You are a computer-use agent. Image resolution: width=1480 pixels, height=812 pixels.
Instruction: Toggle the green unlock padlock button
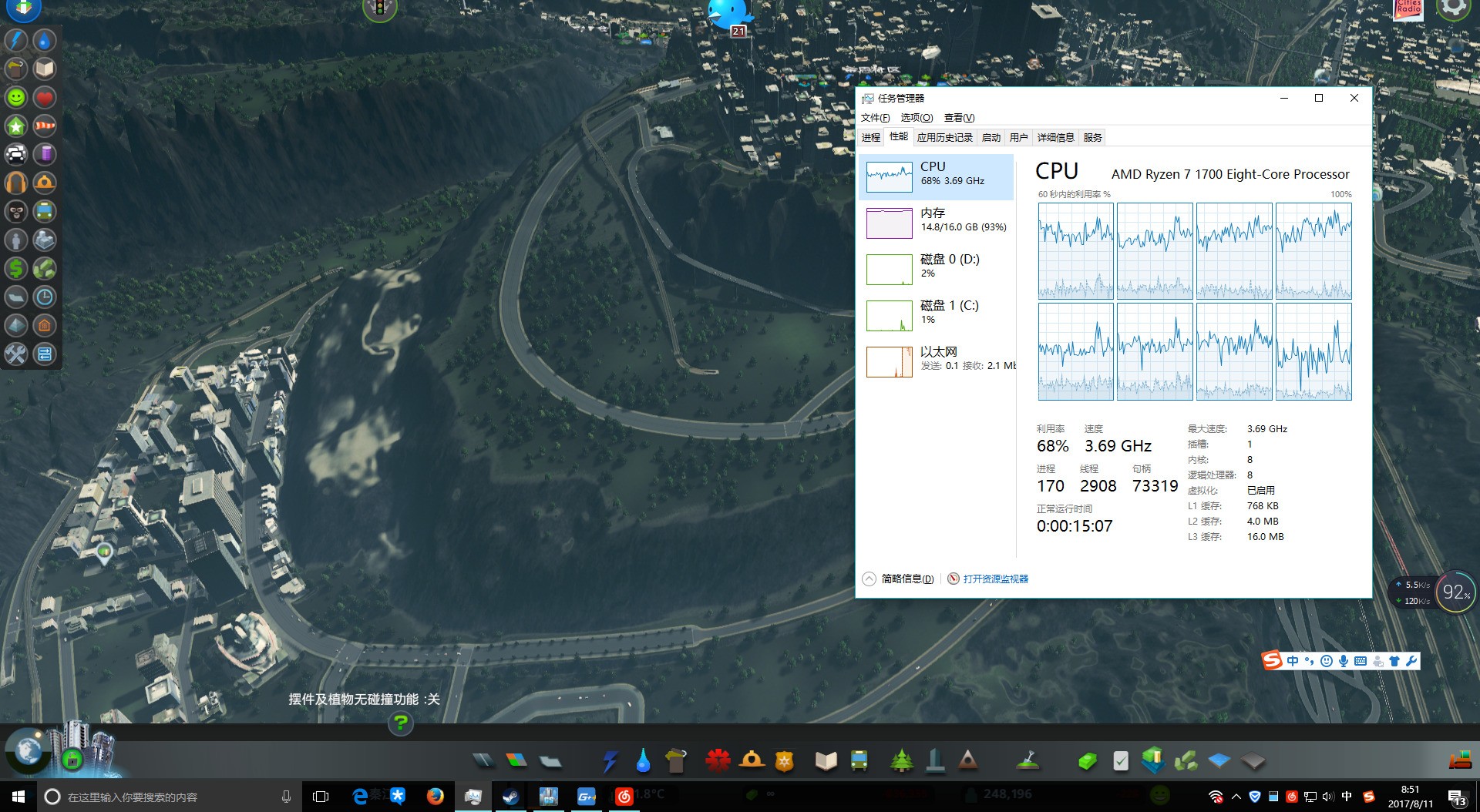click(72, 760)
